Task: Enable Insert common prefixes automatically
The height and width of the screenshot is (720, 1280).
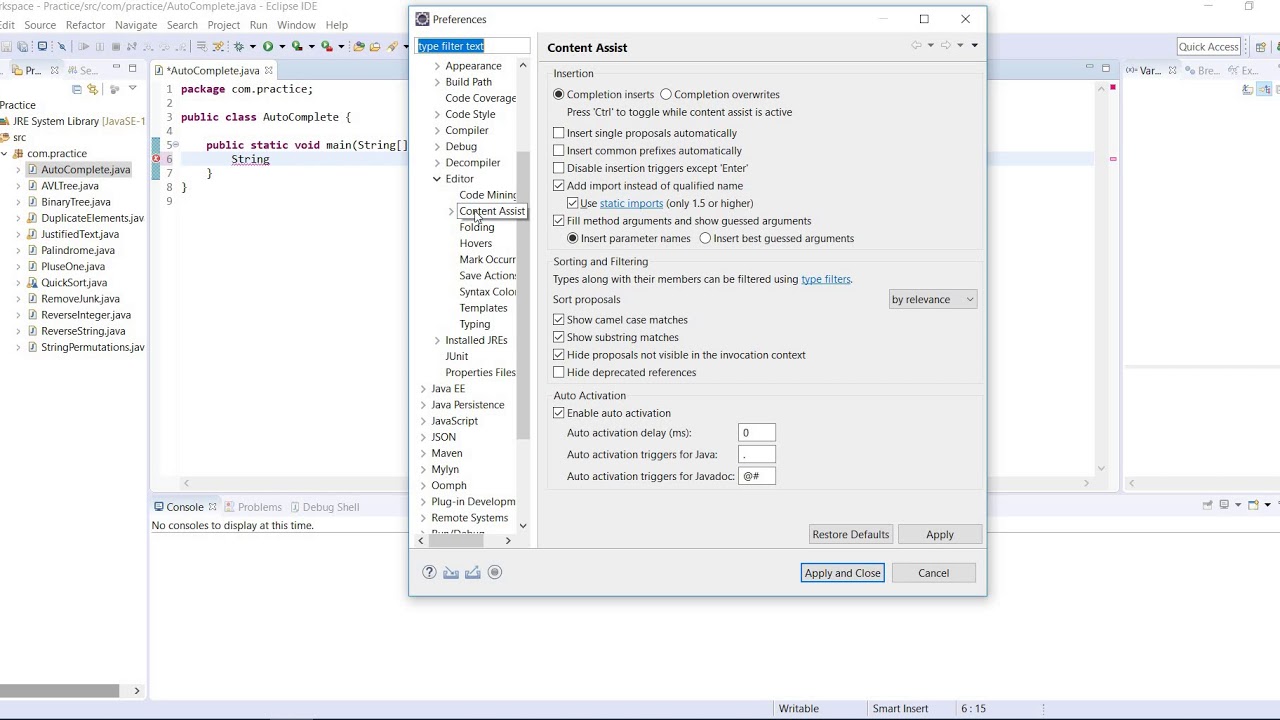Action: (559, 151)
